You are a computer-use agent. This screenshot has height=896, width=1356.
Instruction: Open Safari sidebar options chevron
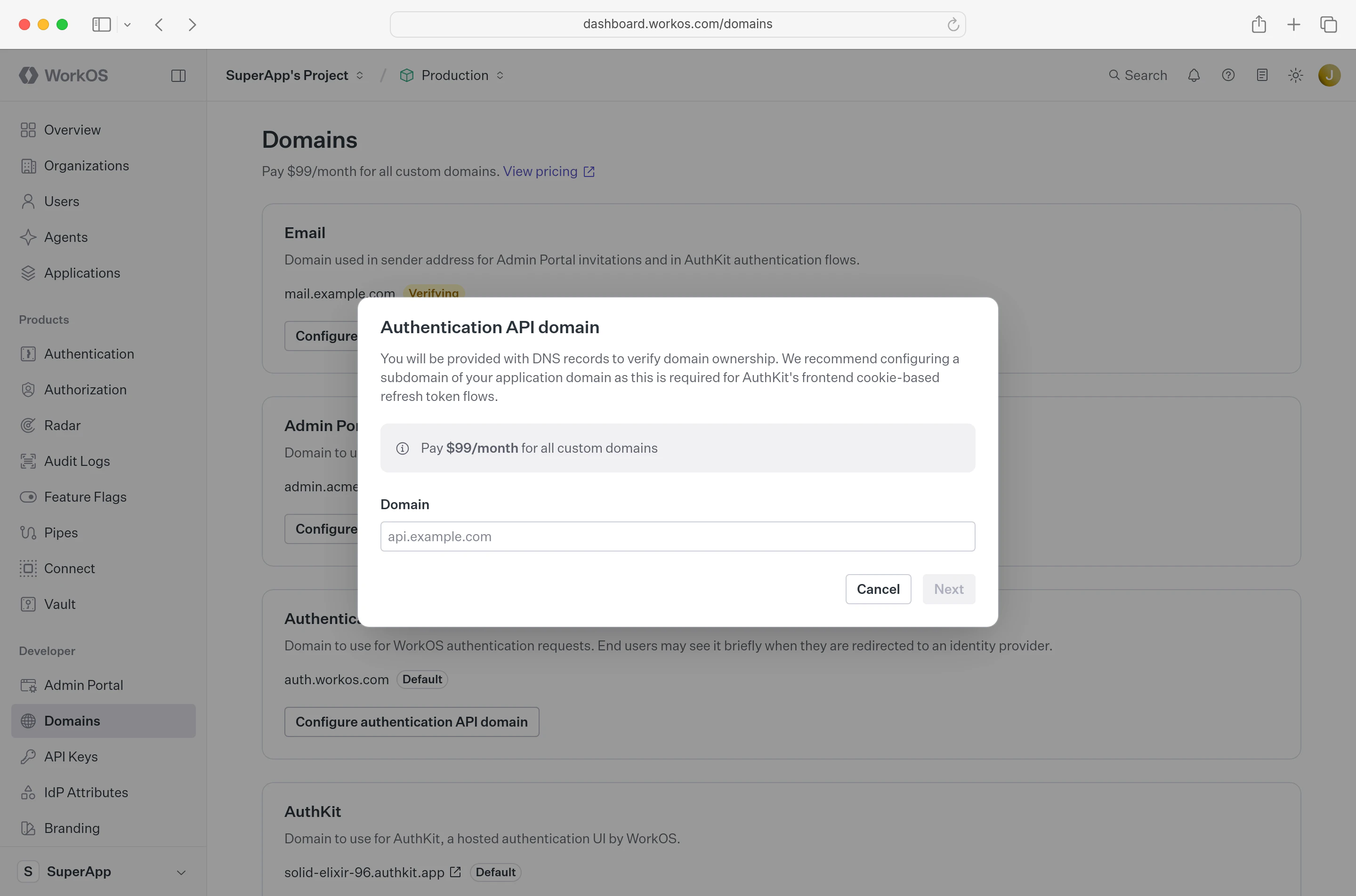coord(128,24)
